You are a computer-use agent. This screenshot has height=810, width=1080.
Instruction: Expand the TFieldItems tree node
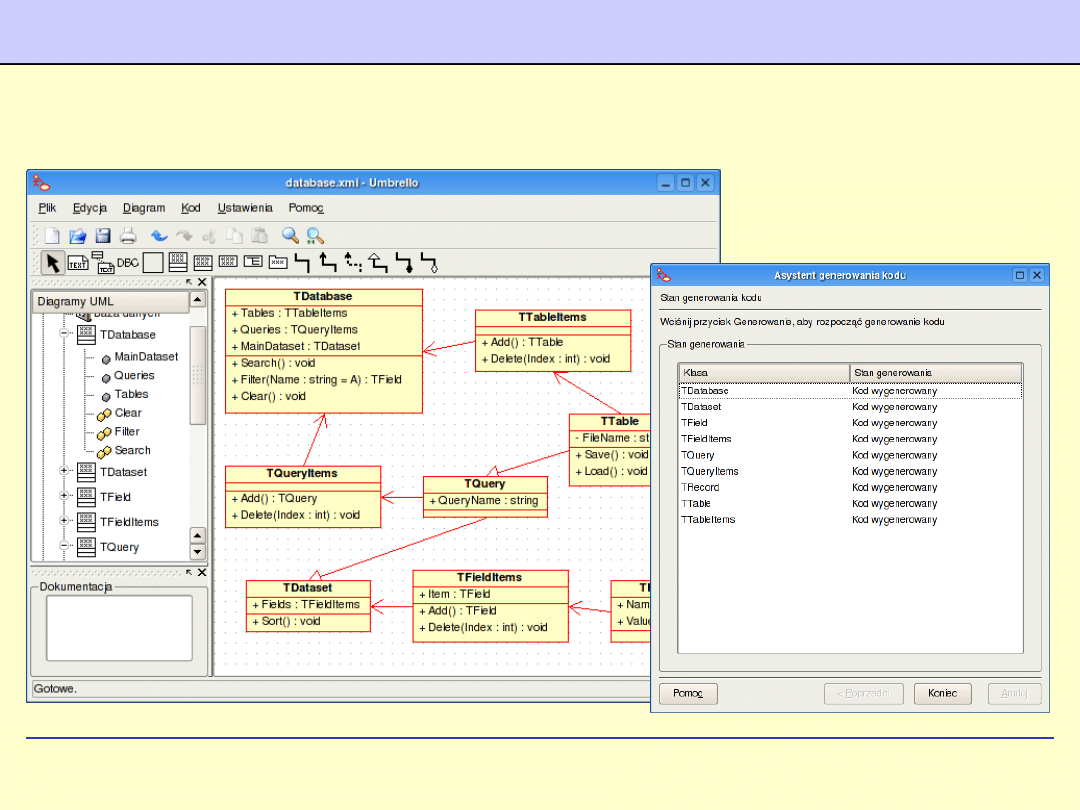pos(65,521)
